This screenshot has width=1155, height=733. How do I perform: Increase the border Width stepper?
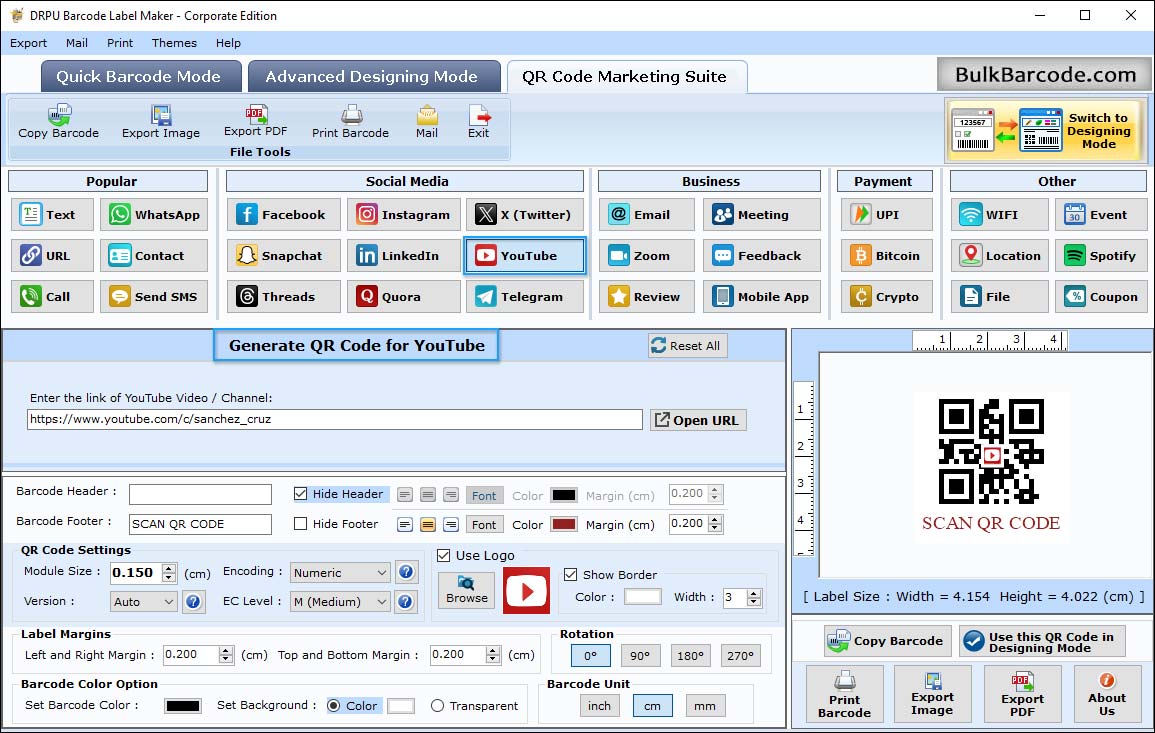pos(754,593)
